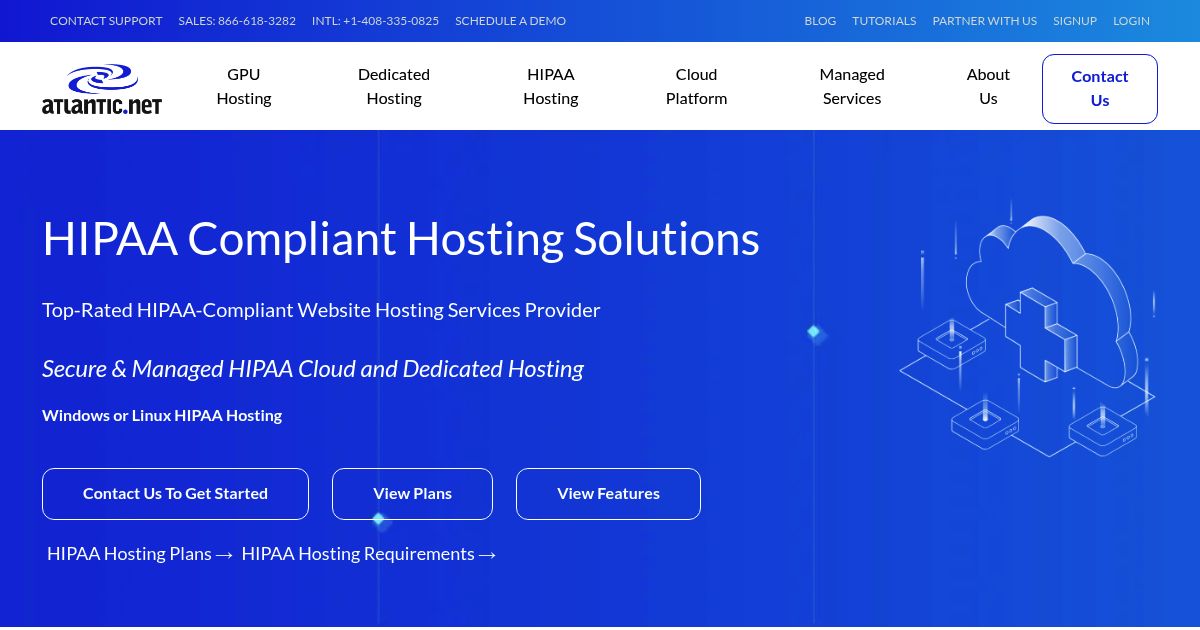Open the Cloud Platform menu
Screen dimensions: 1200x630
[x=696, y=86]
